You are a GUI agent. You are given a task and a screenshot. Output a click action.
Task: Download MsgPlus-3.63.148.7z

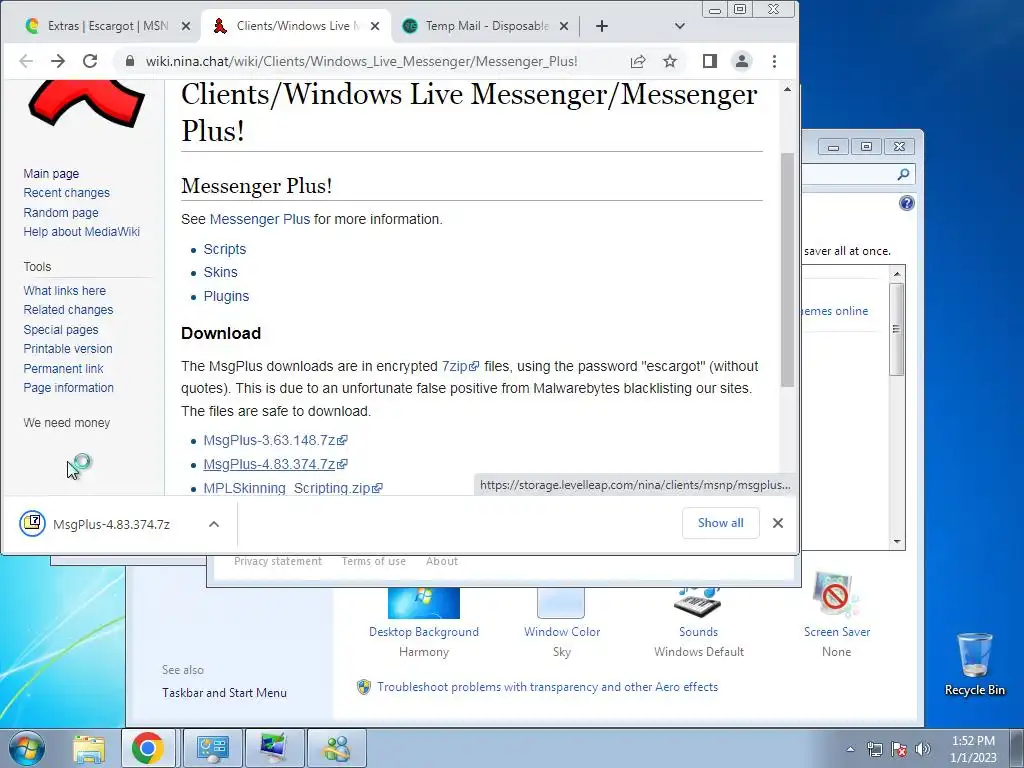[275, 440]
